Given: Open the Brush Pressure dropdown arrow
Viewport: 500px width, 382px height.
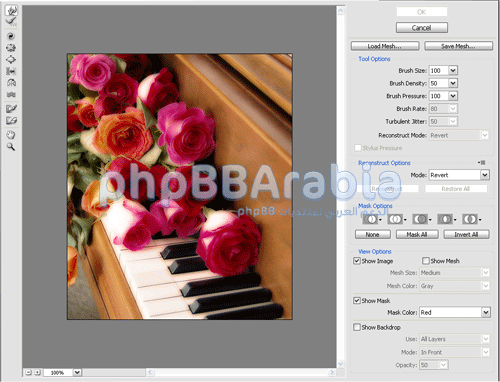Looking at the screenshot, I should pos(453,96).
